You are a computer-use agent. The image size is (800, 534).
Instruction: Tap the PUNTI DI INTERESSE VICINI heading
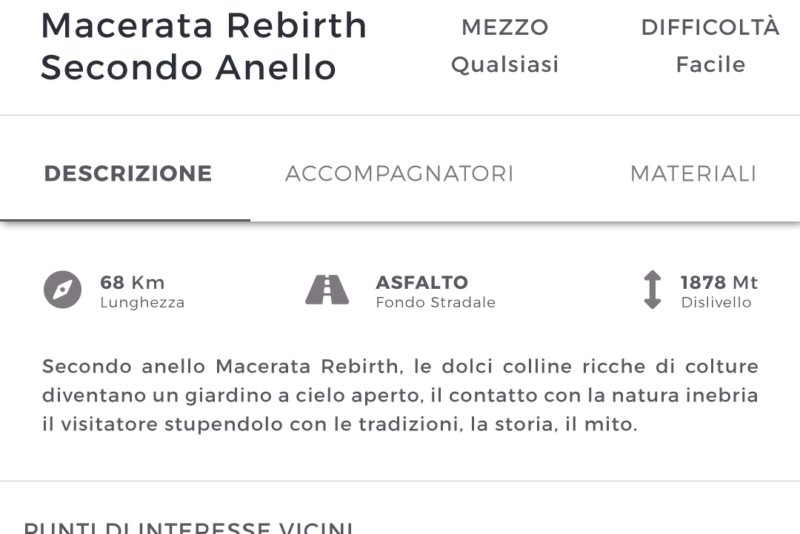coord(188,527)
